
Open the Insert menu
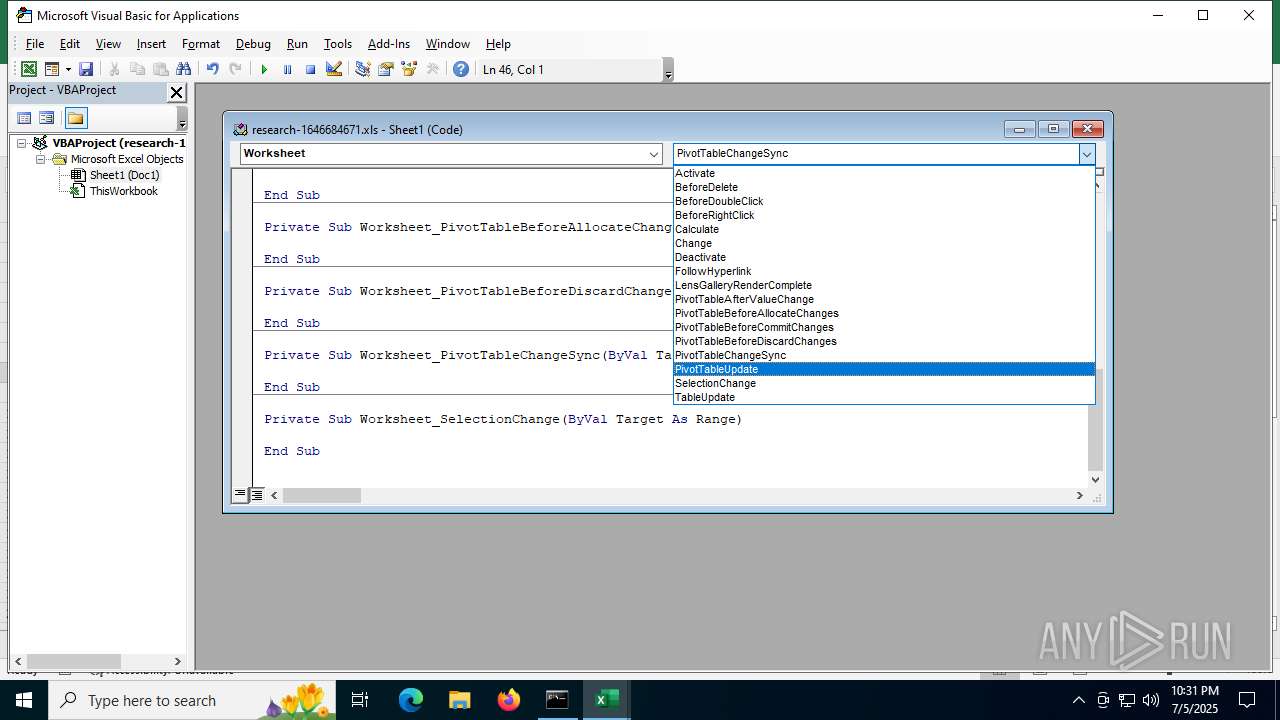point(151,44)
